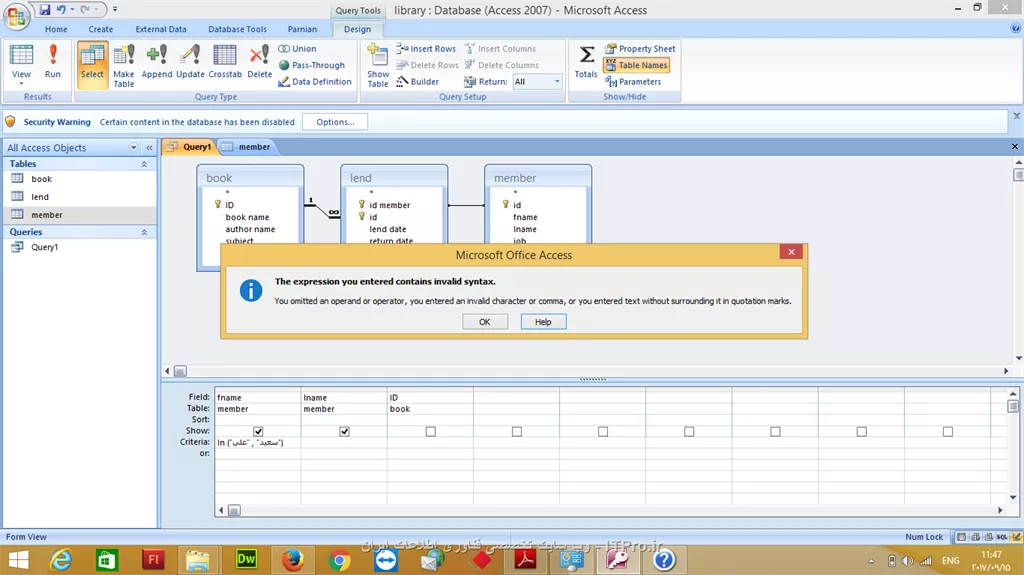Save using Quick Access toolbar
This screenshot has height=575, width=1024.
pos(44,9)
